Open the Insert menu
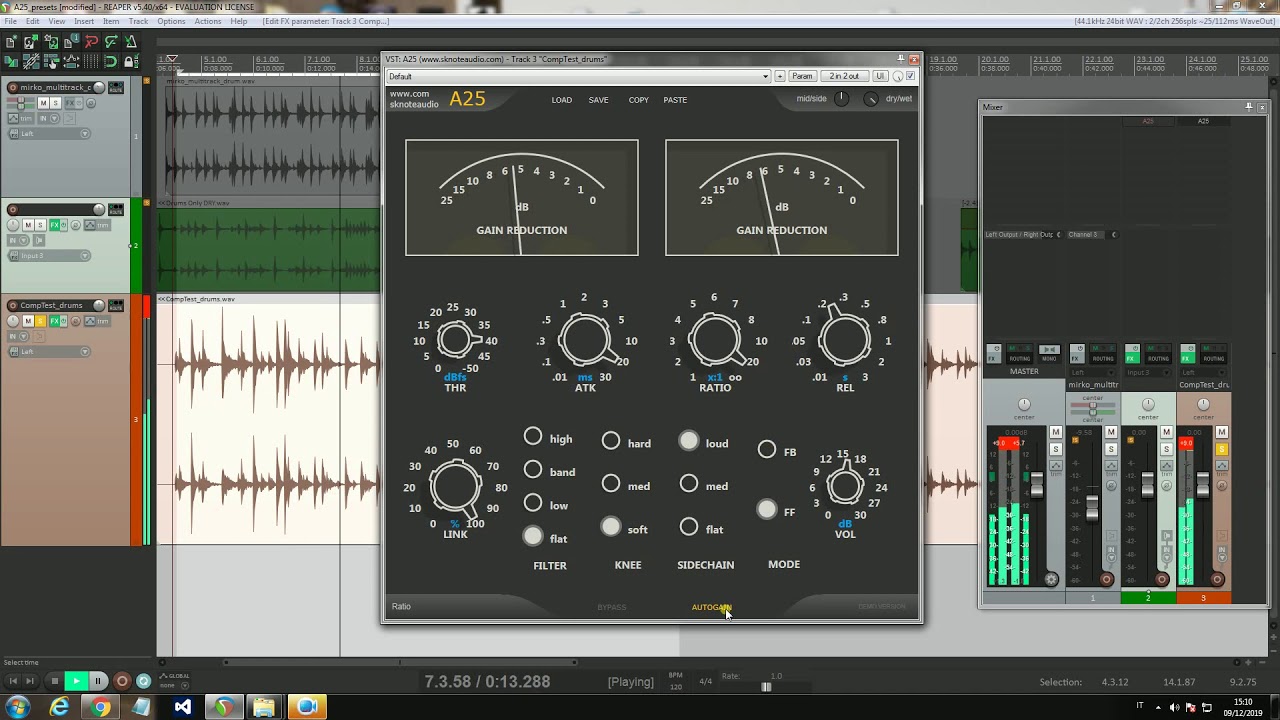 coord(84,21)
